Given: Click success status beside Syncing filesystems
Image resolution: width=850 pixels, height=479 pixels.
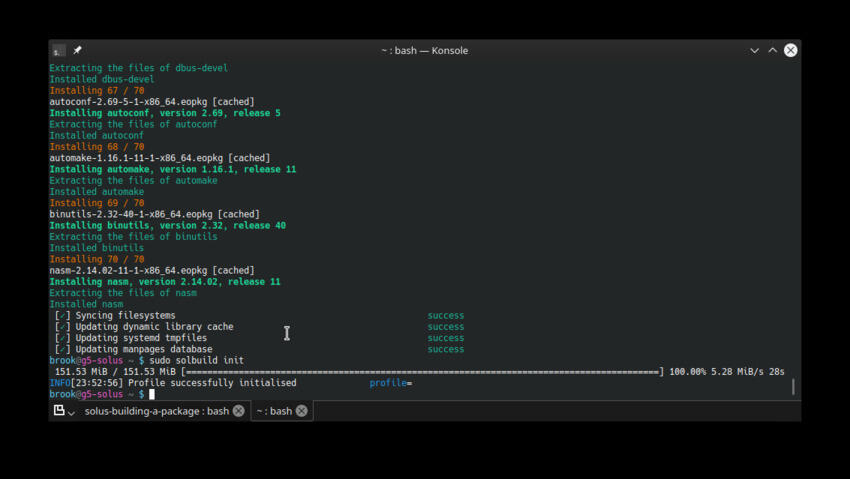Looking at the screenshot, I should click(x=446, y=315).
